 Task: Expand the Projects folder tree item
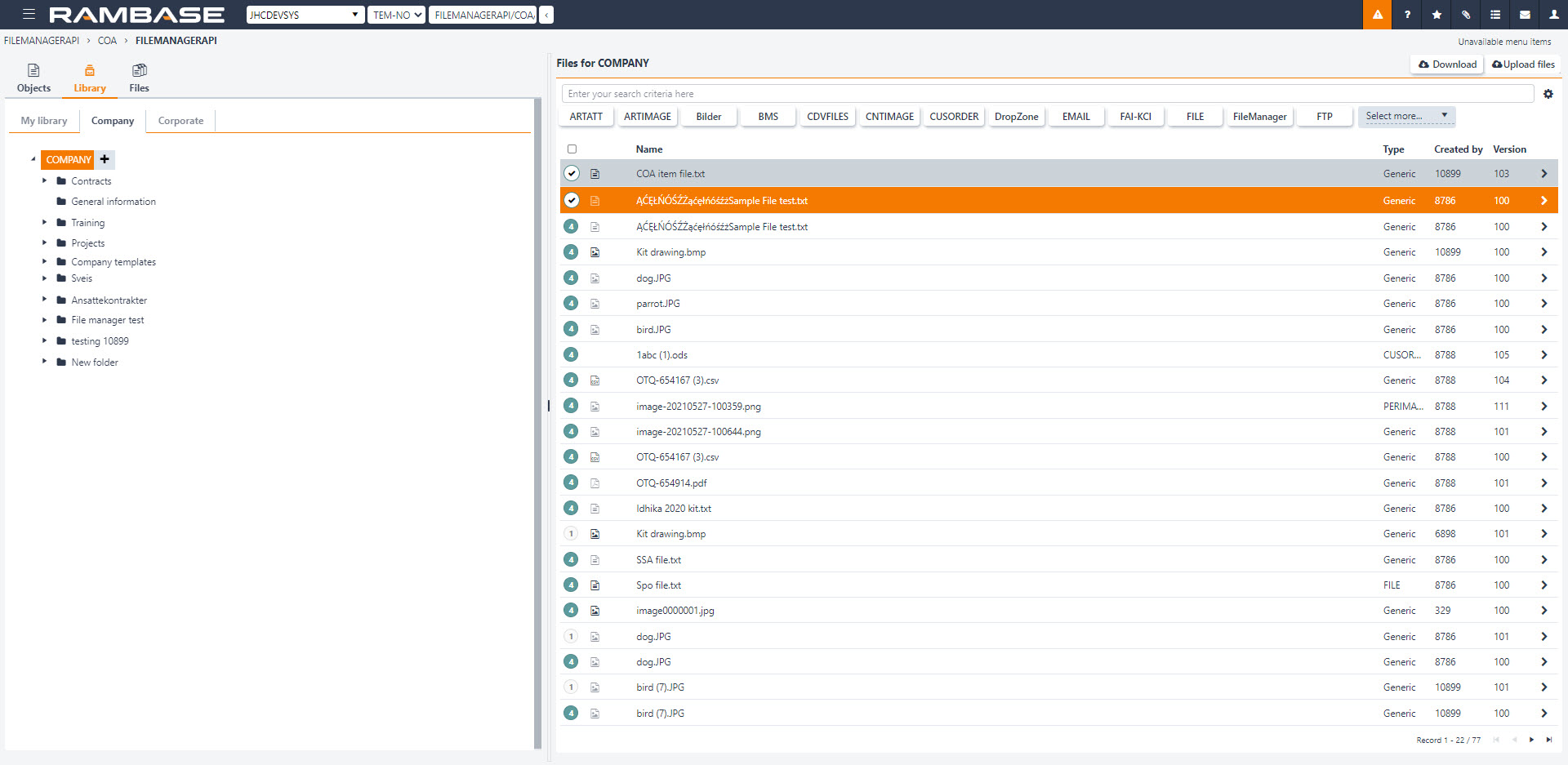point(44,242)
